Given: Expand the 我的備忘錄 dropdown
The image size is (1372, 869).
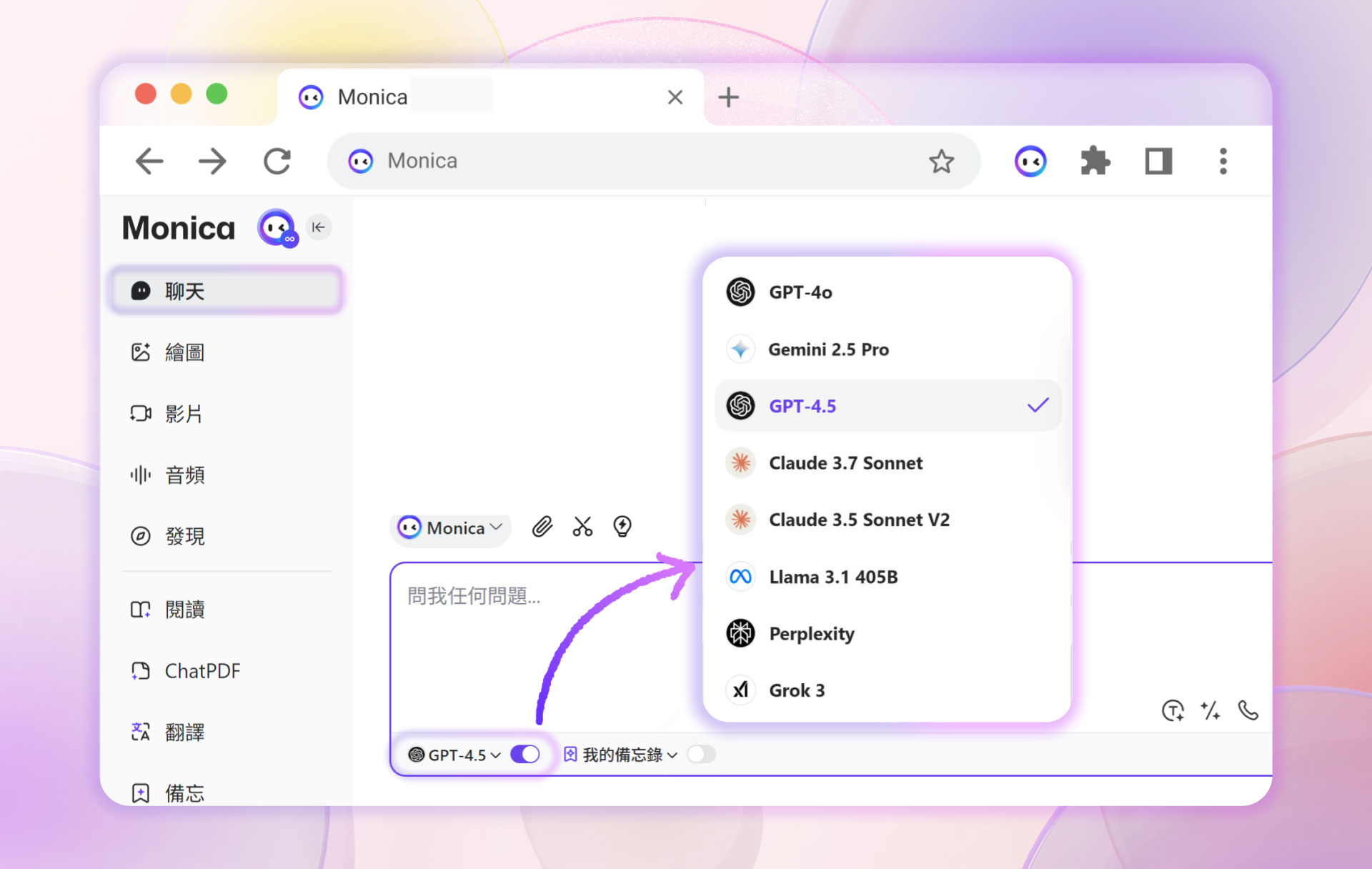Looking at the screenshot, I should [x=621, y=755].
